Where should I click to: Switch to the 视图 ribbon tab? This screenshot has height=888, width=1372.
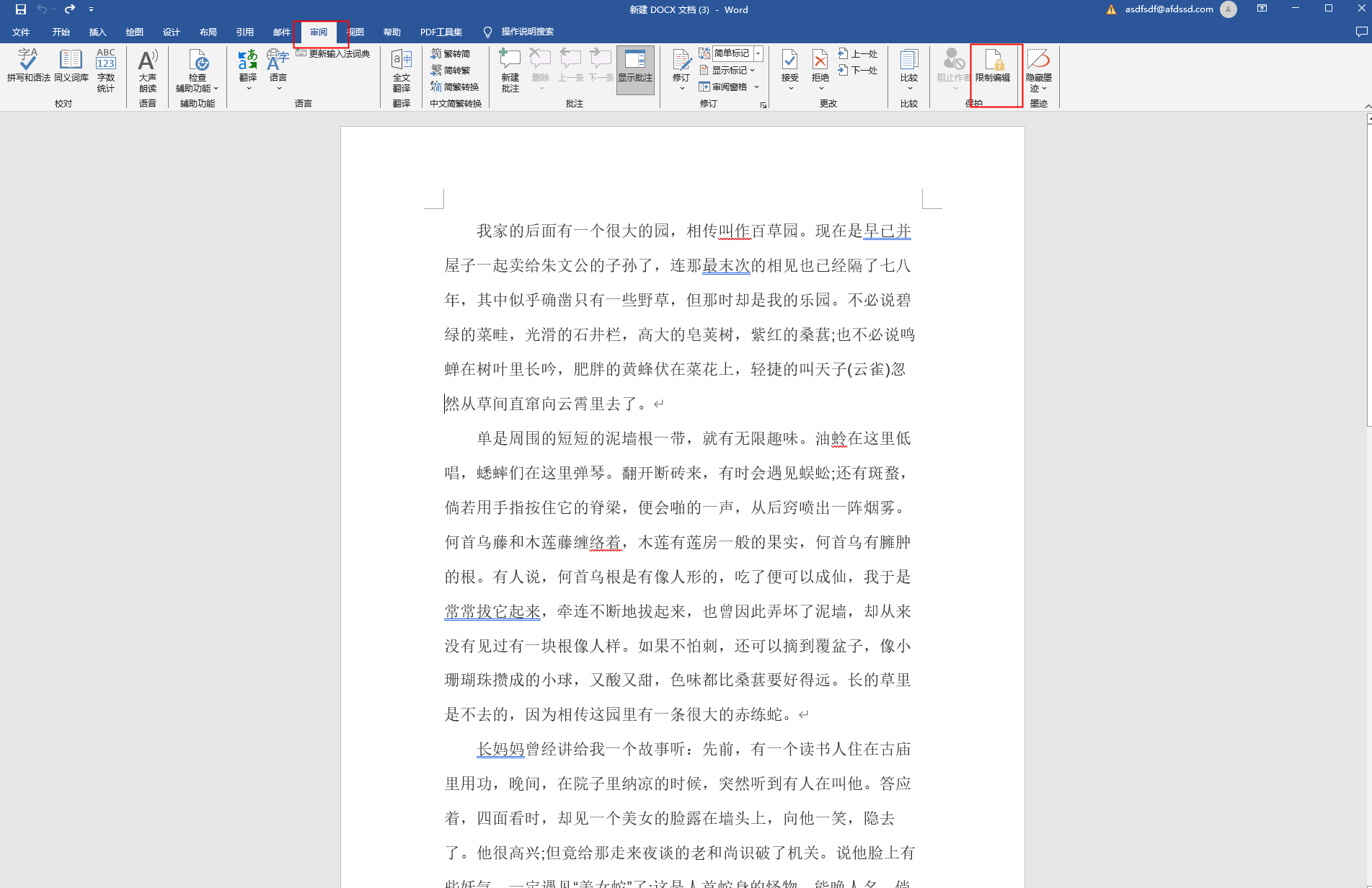click(x=354, y=32)
